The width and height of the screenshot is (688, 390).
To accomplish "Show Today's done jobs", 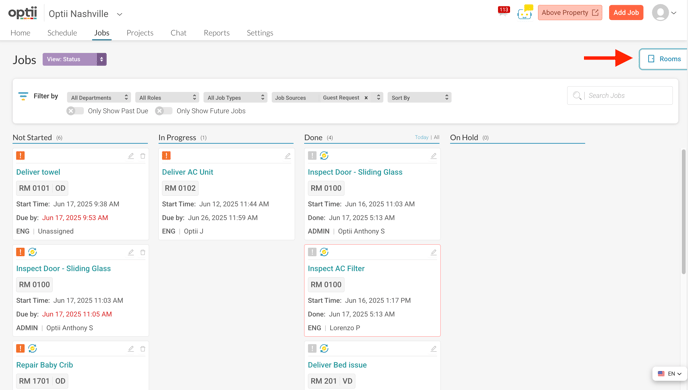I will coord(421,137).
